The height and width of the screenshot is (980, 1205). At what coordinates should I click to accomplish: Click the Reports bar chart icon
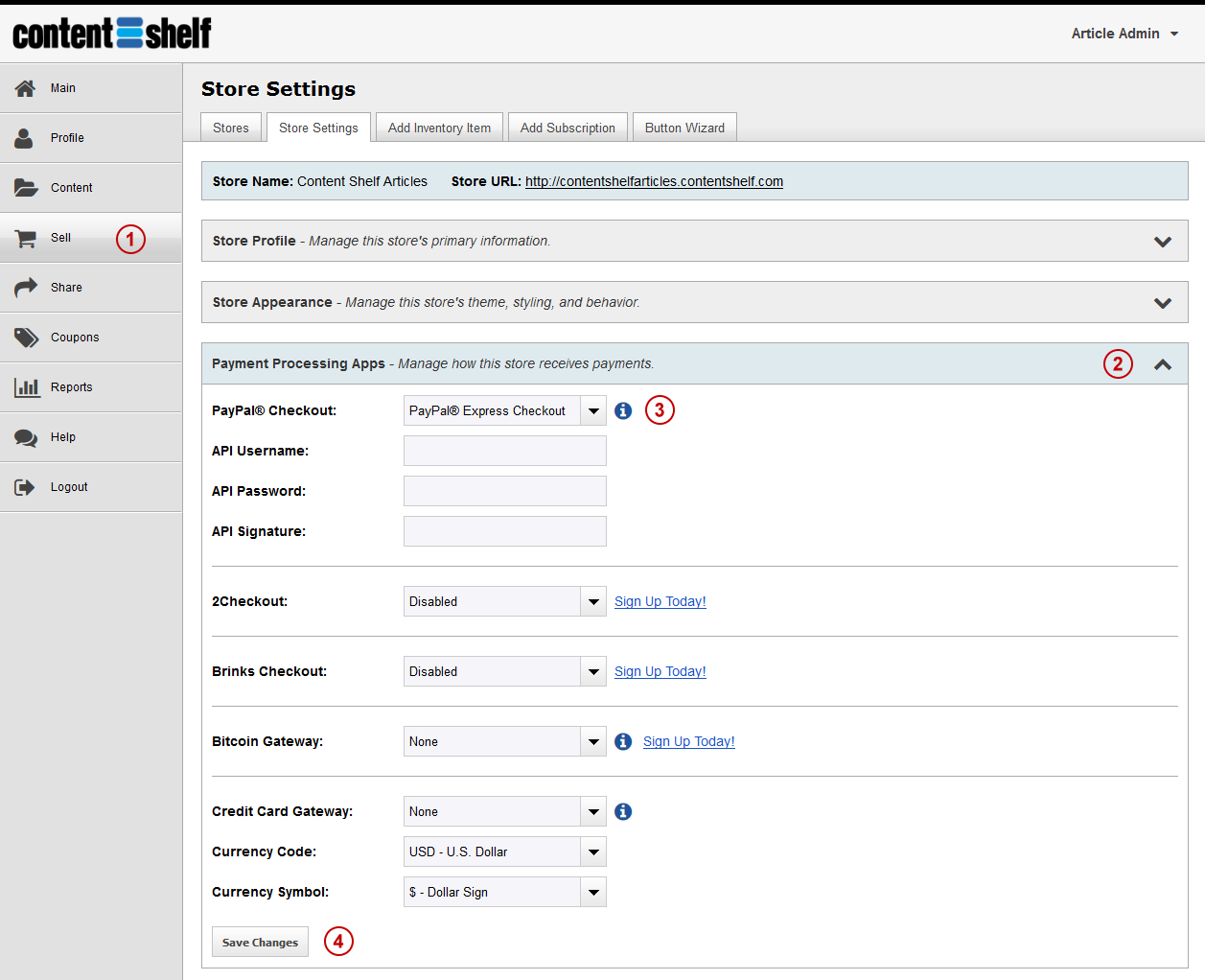coord(27,387)
